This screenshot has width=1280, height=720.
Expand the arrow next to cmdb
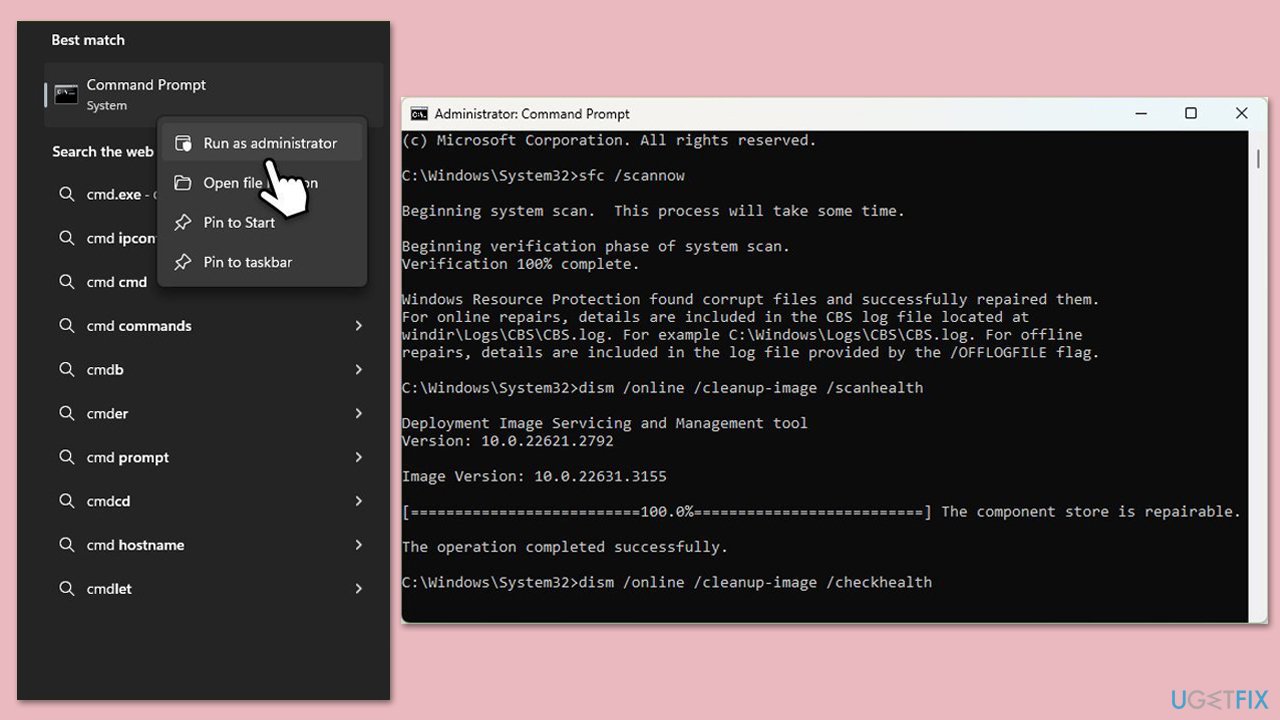(x=358, y=370)
